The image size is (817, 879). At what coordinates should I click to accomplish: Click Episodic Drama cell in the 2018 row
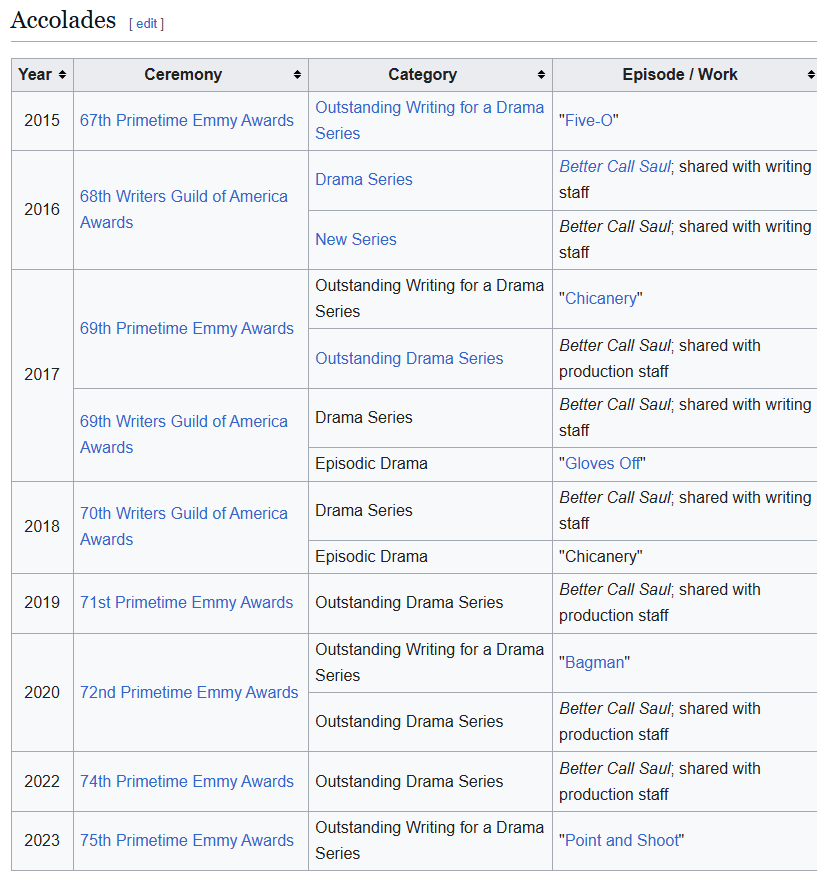(430, 557)
